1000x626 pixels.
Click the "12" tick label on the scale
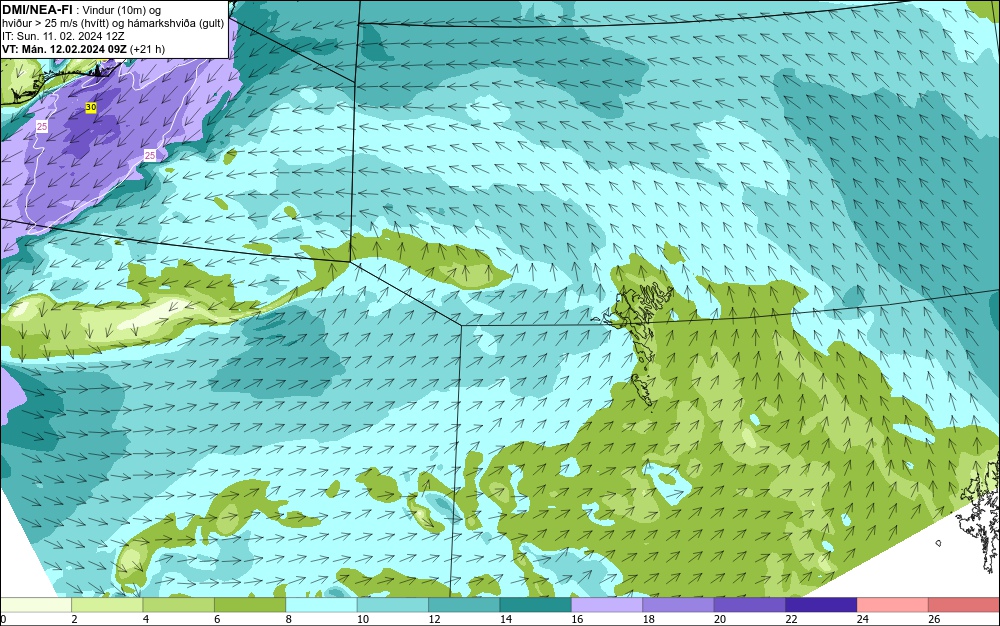click(434, 619)
